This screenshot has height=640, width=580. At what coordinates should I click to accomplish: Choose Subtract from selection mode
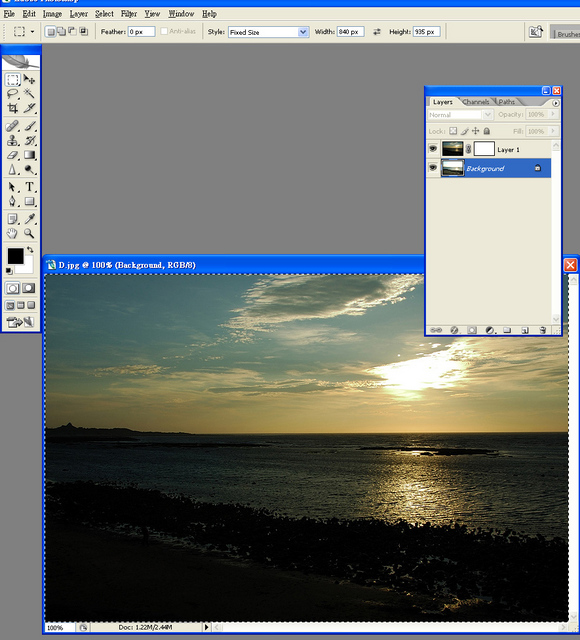[x=72, y=31]
